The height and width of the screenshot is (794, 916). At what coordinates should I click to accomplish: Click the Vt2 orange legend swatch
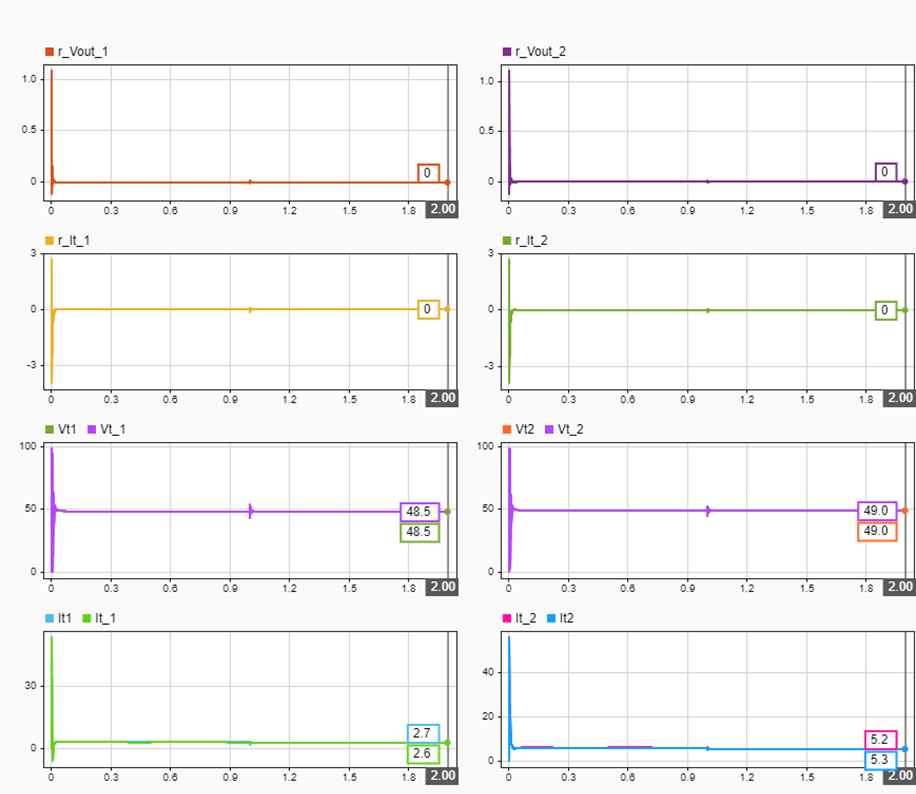pyautogui.click(x=507, y=429)
